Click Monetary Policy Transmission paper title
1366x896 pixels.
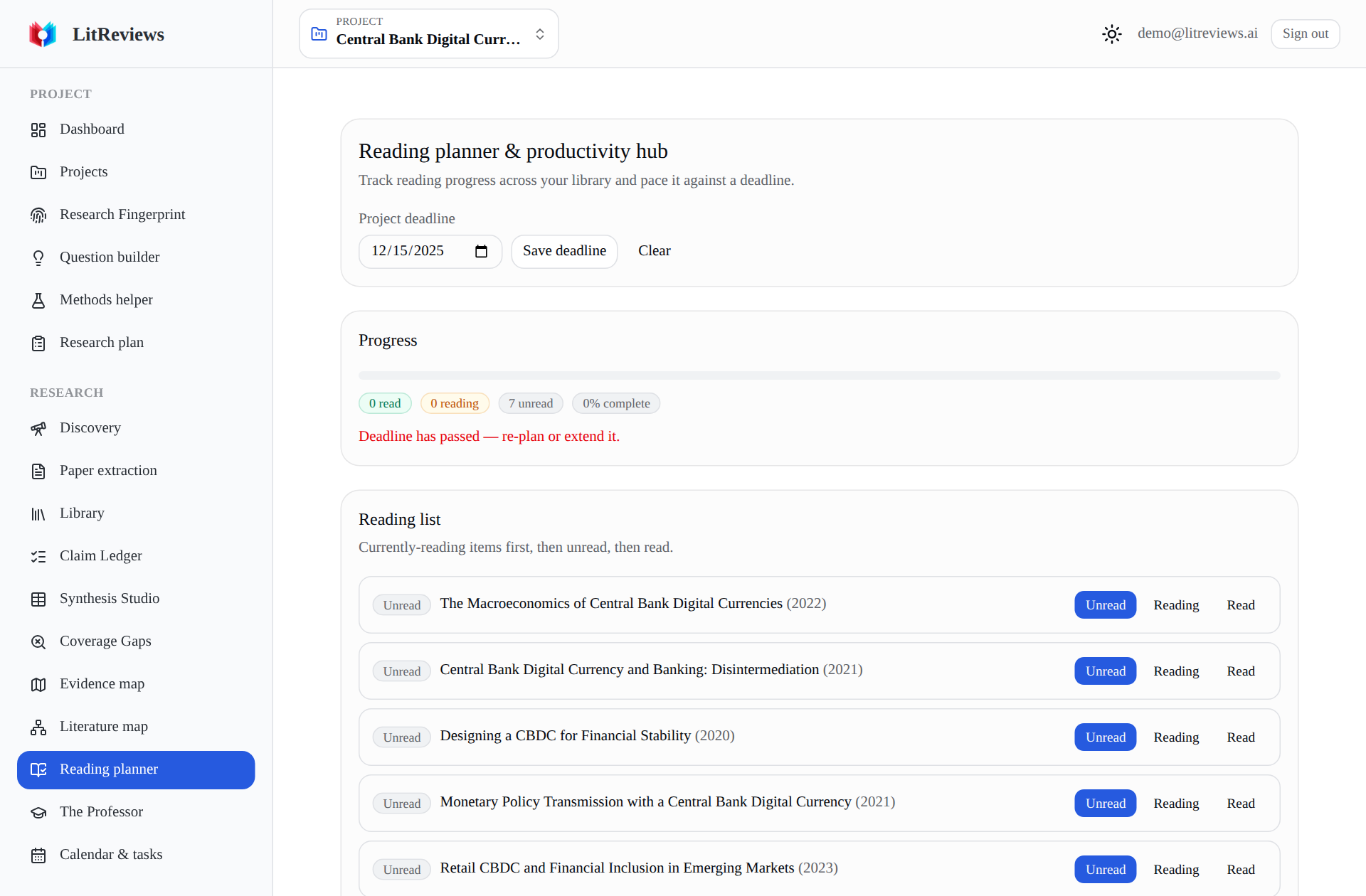click(645, 801)
